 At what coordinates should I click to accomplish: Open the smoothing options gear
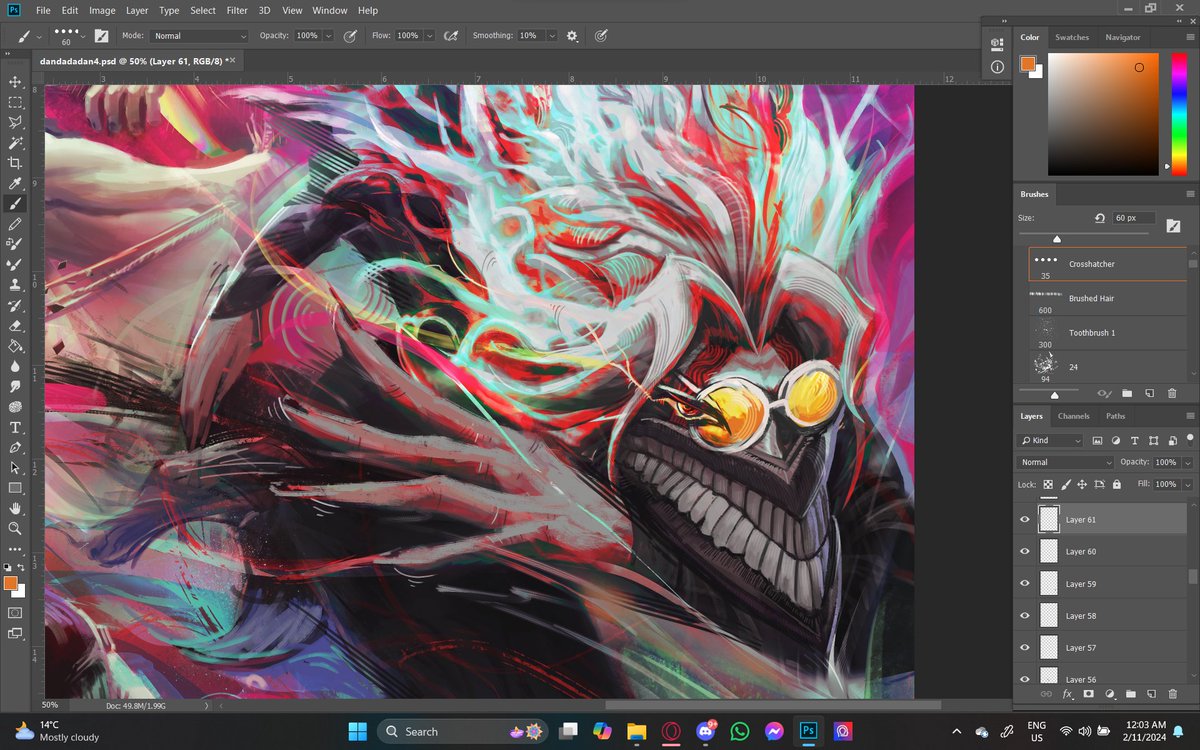click(572, 35)
